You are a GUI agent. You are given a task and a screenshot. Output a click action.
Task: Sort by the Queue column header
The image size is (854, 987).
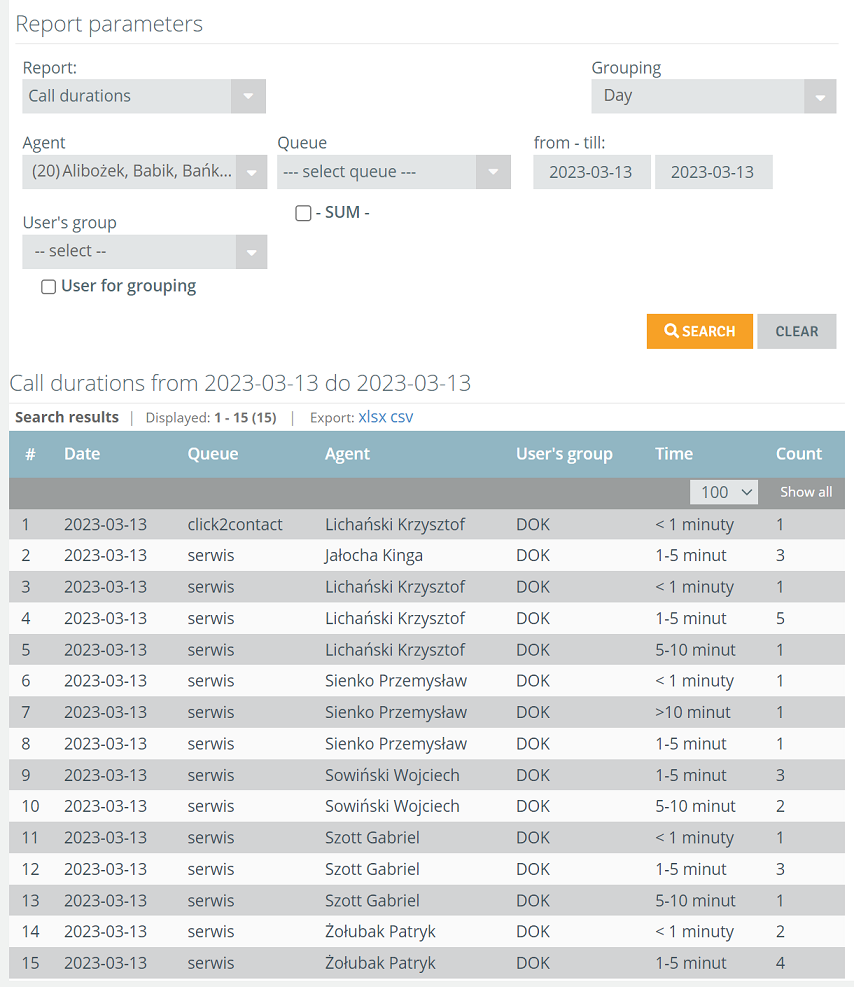pos(213,454)
